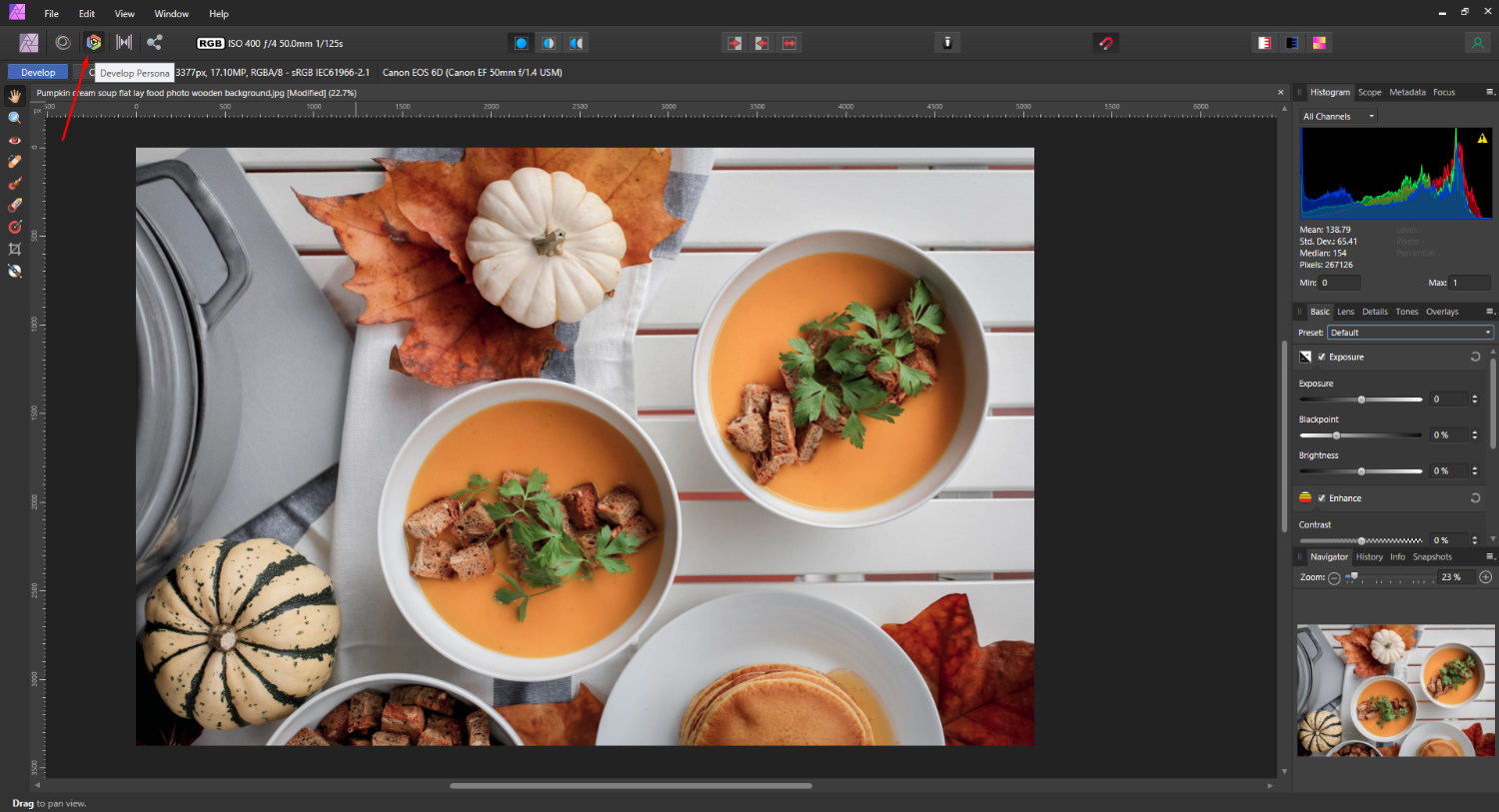This screenshot has width=1499, height=812.
Task: Adjust the Exposure value stepper
Action: (1475, 400)
